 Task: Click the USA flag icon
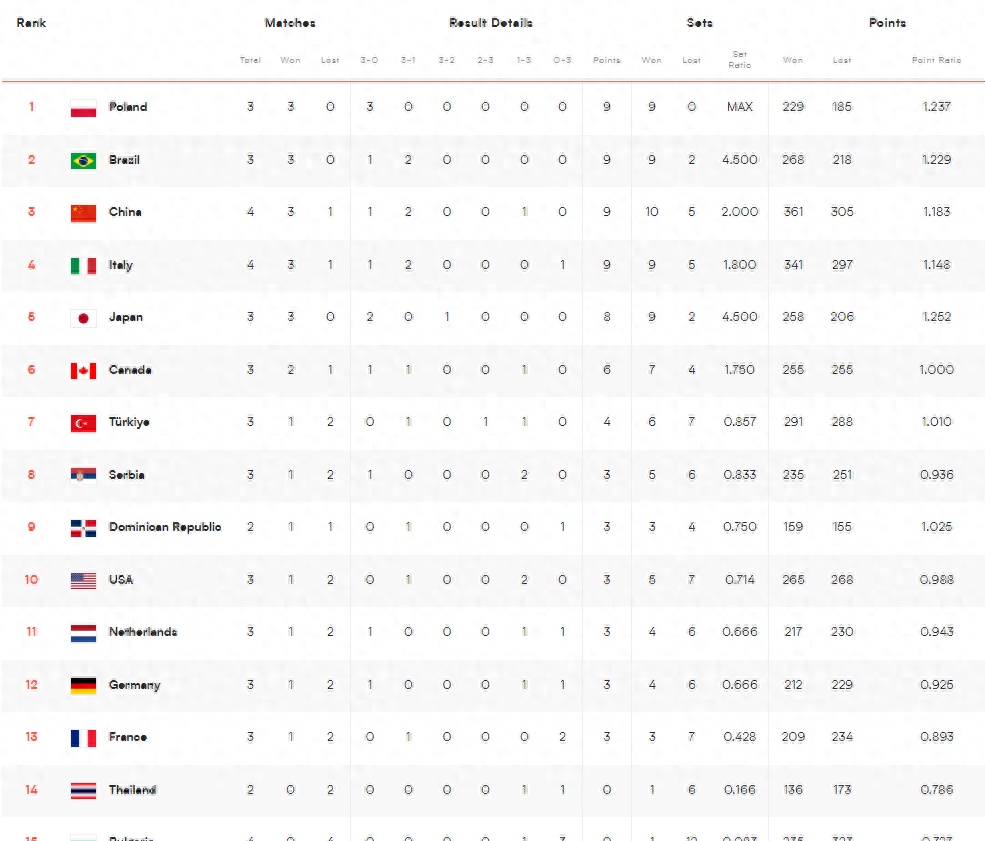83,580
